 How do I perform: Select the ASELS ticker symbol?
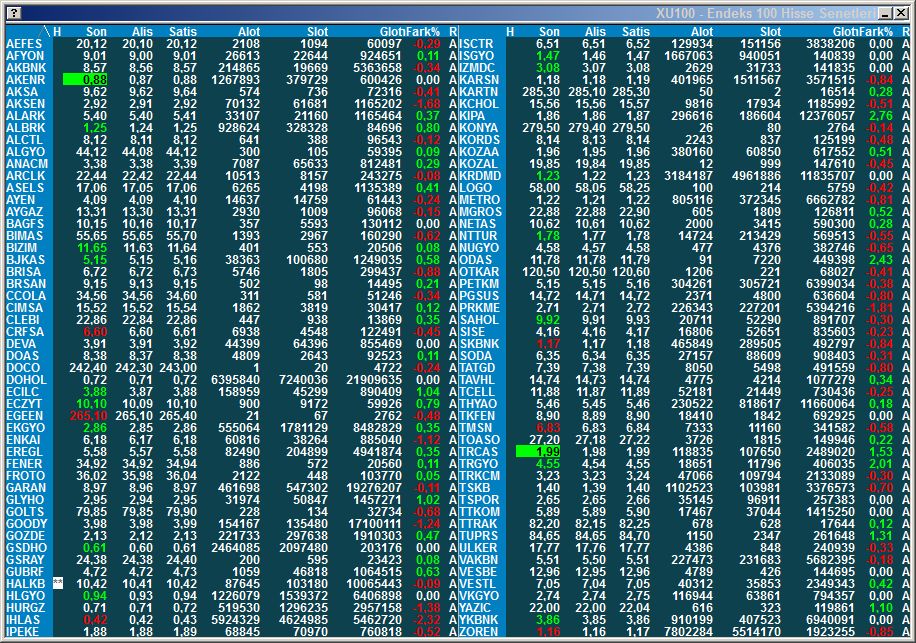[x=25, y=187]
